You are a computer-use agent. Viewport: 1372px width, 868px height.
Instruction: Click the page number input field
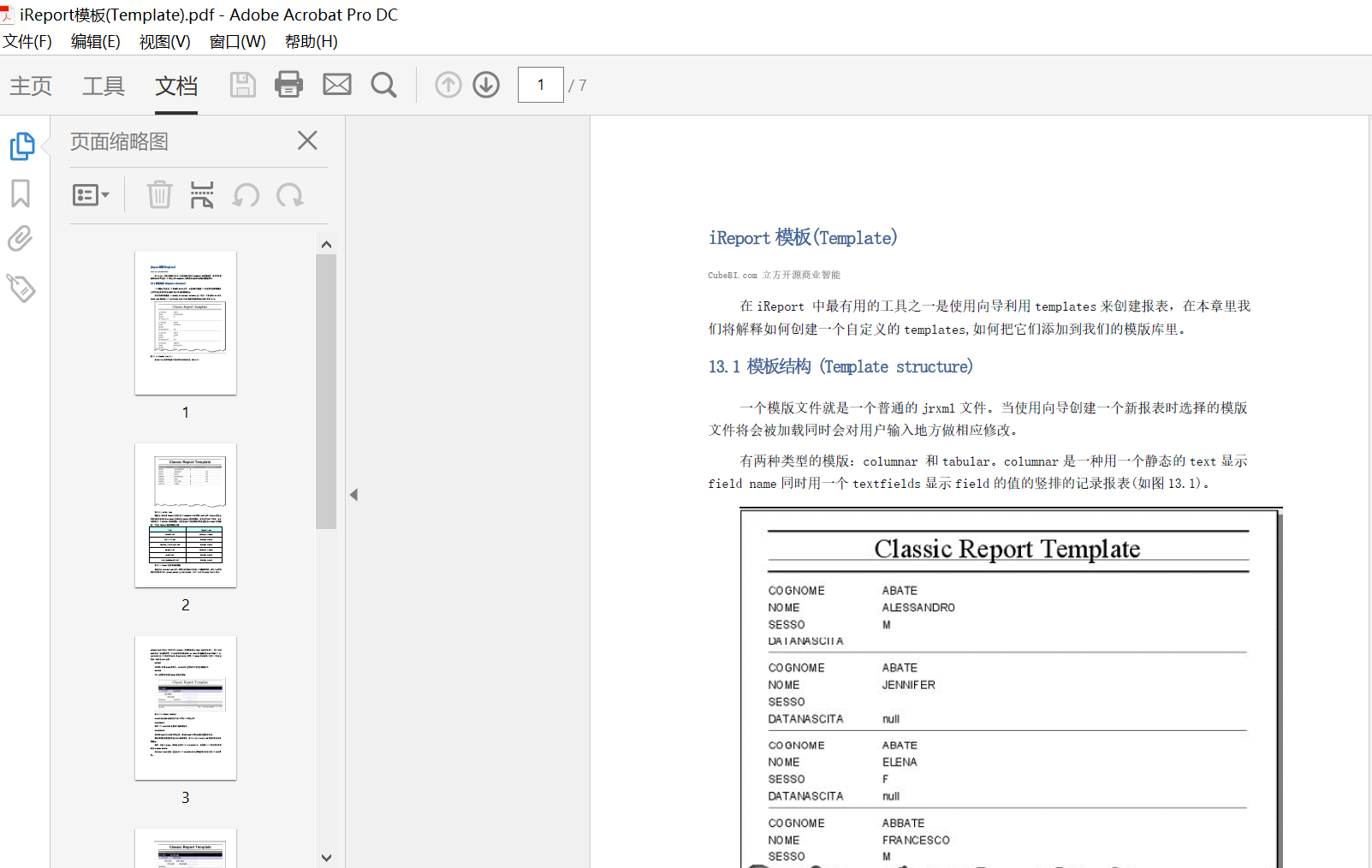[x=541, y=85]
